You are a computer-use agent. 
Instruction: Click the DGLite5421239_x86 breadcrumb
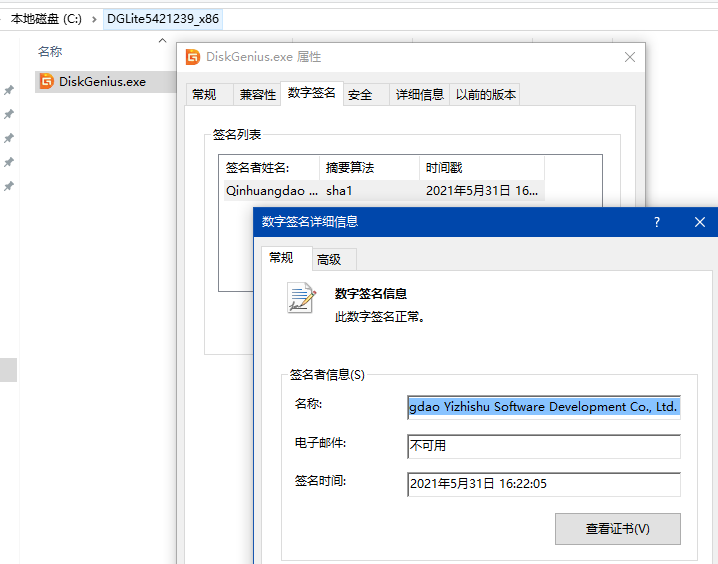(163, 19)
